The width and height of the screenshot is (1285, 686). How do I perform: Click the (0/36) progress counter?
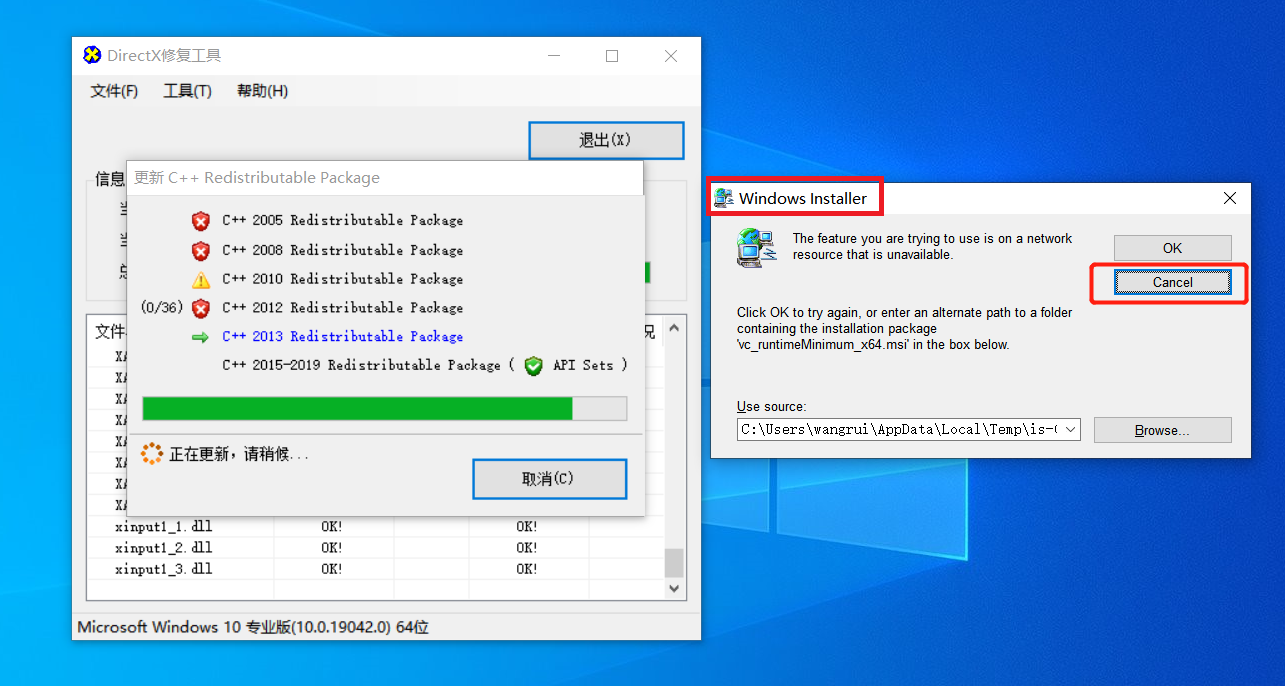[162, 307]
